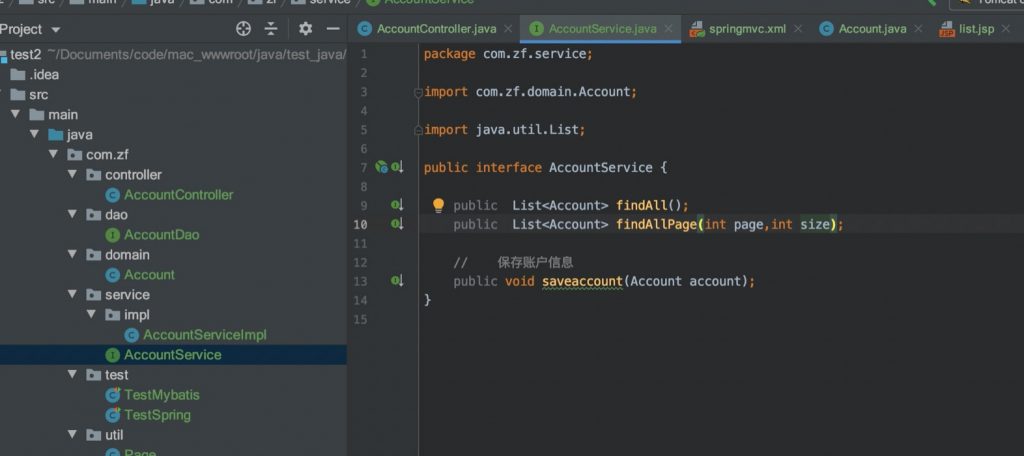The image size is (1024, 456).
Task: Click the findAllPage method name
Action: (x=656, y=224)
